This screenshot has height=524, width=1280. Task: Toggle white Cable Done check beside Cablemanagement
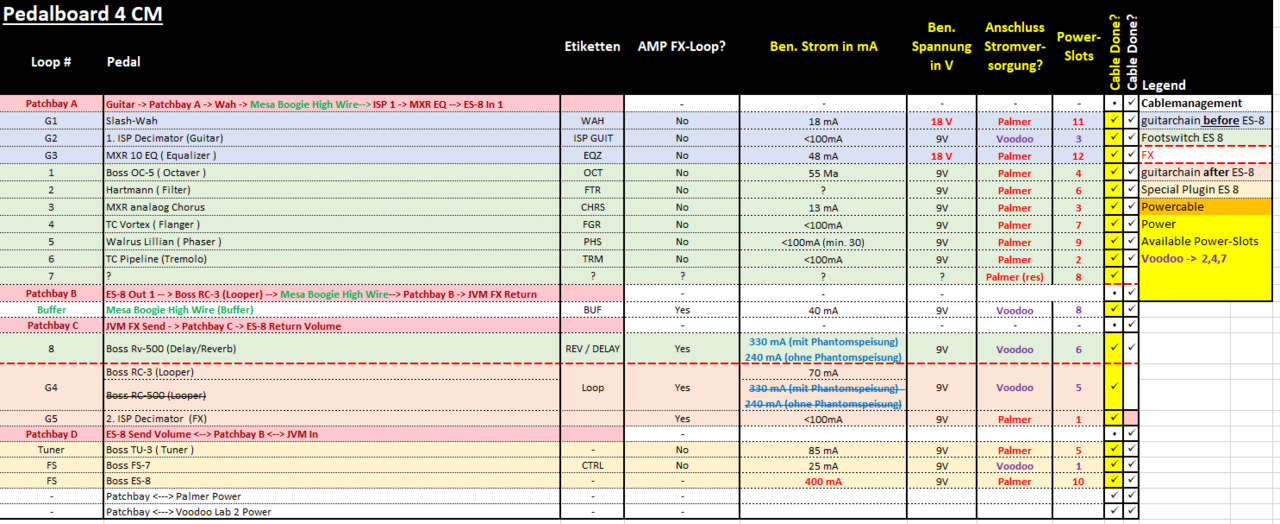coord(1130,103)
